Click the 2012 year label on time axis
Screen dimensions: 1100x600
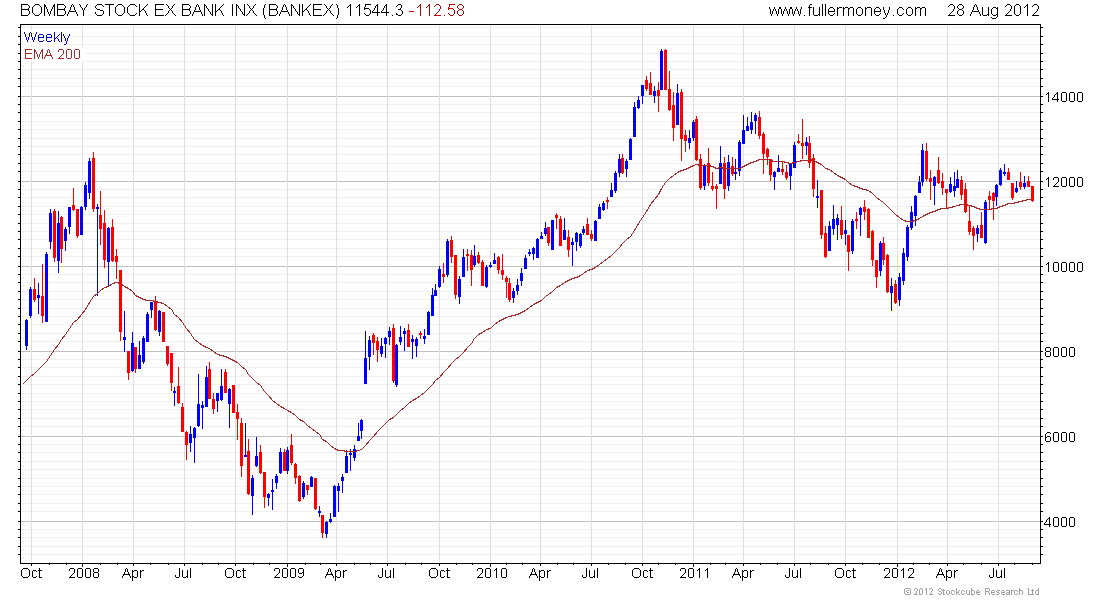pos(899,573)
